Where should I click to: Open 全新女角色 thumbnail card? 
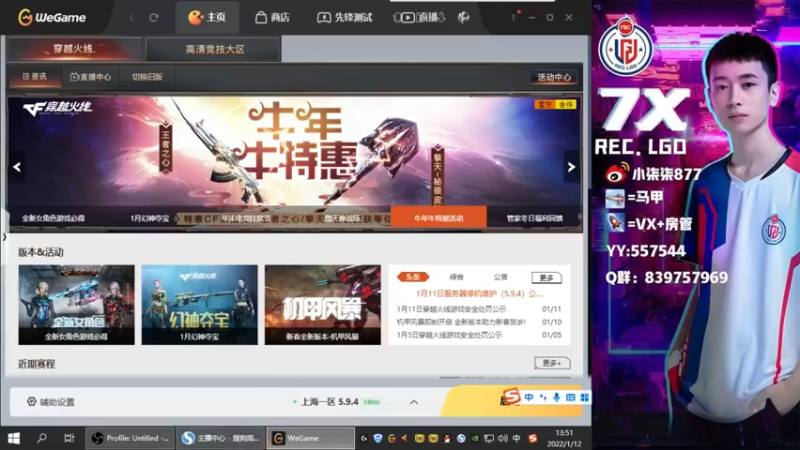(x=77, y=305)
